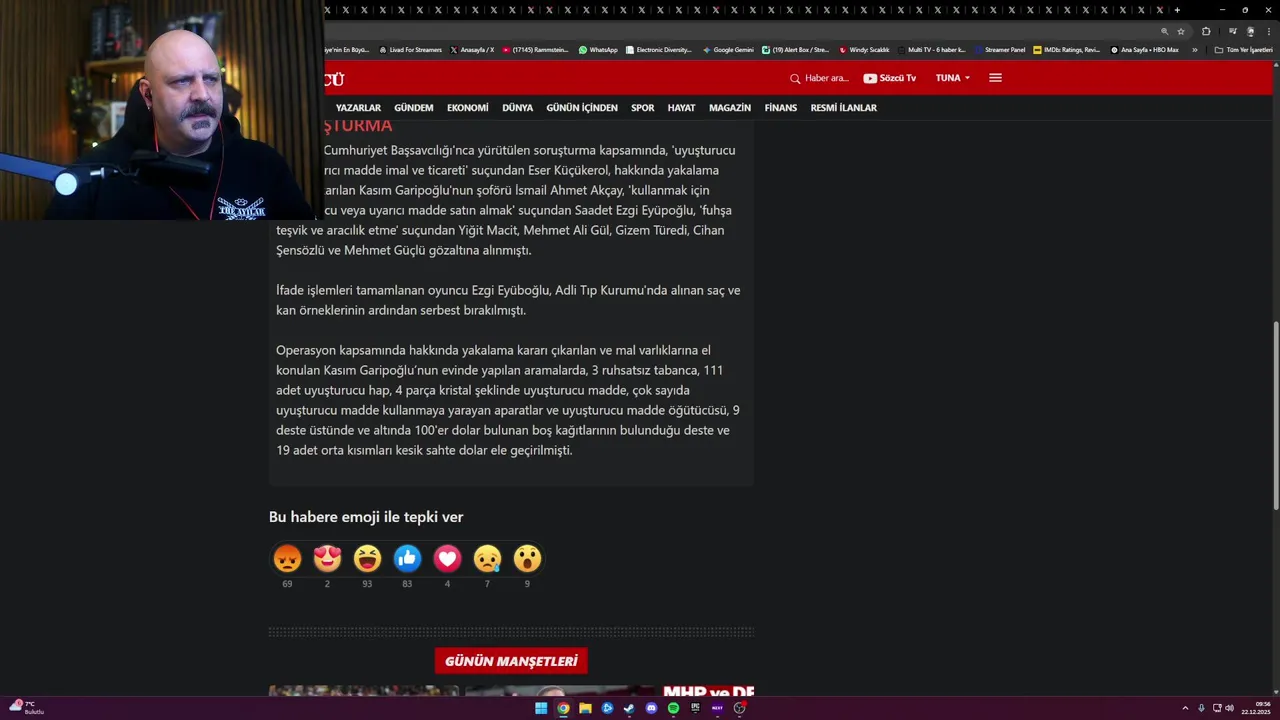Open the Streamer Panel bookmark
The width and height of the screenshot is (1280, 720).
[x=1000, y=50]
